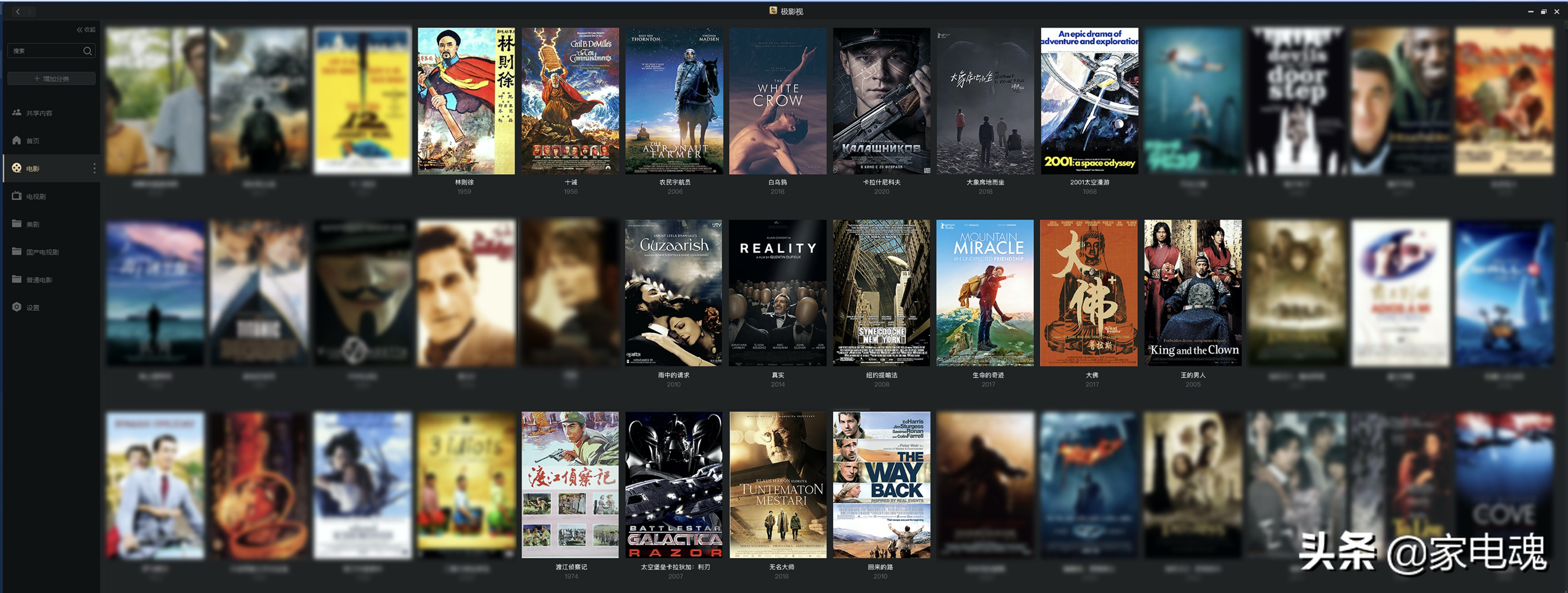Open the 美剧 folder icon

tap(17, 223)
